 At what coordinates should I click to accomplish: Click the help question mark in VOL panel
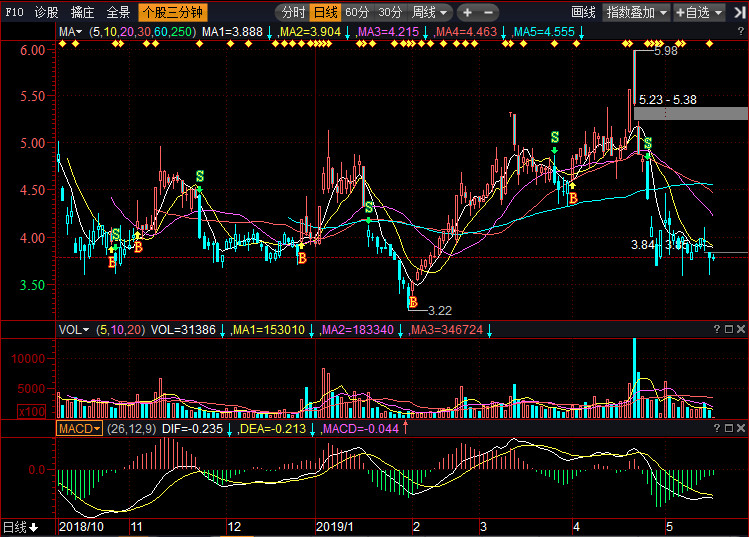717,329
